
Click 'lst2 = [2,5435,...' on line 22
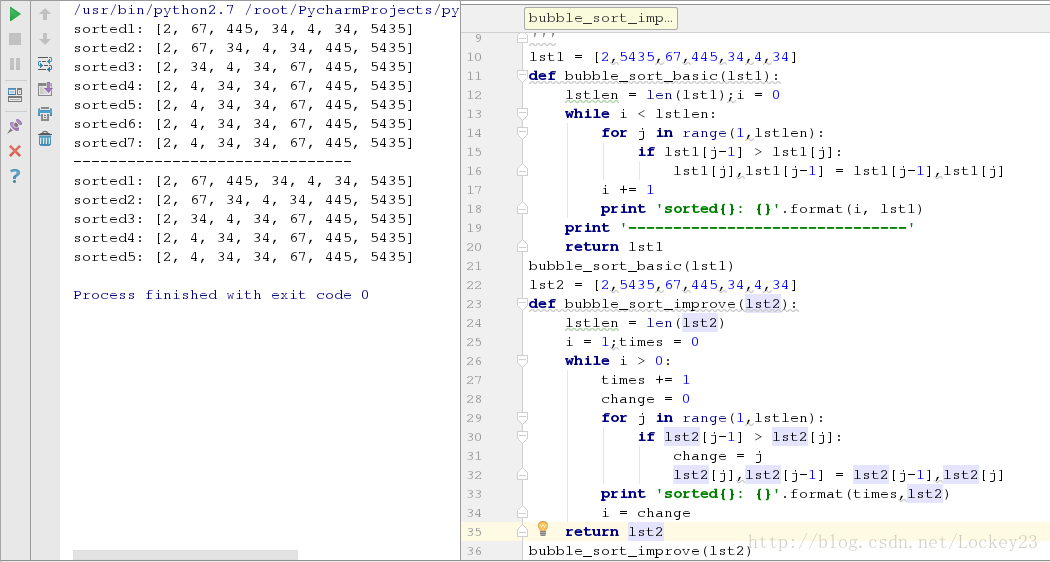pyautogui.click(x=663, y=285)
